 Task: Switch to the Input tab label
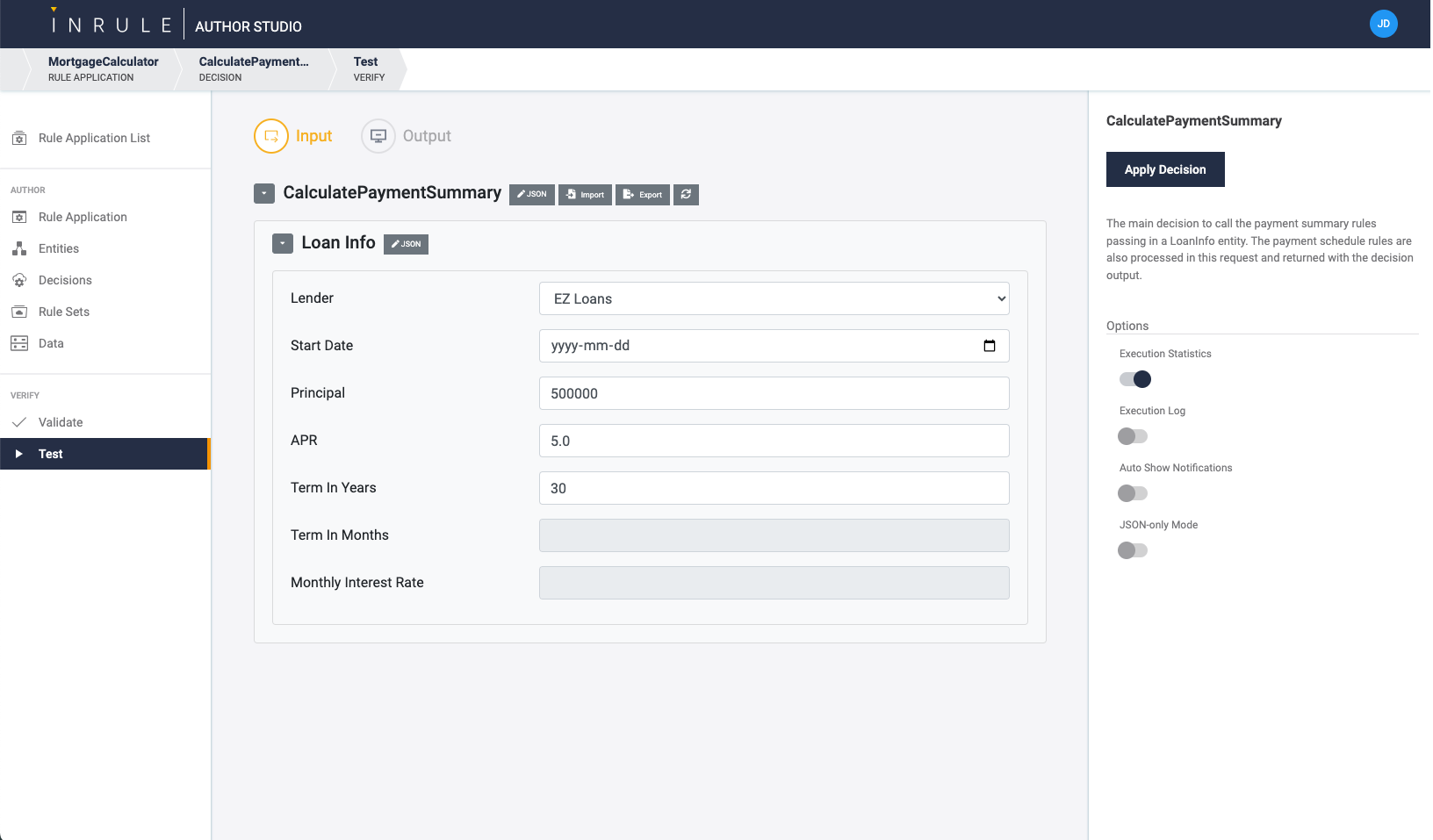[x=313, y=136]
